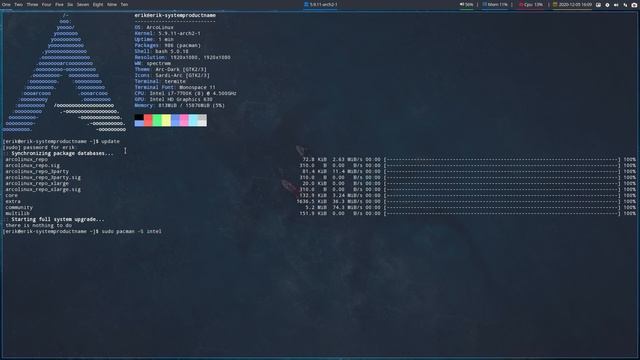Screen dimensions: 640x360
Task: Click the 'update' command prompt line
Action: [61, 141]
